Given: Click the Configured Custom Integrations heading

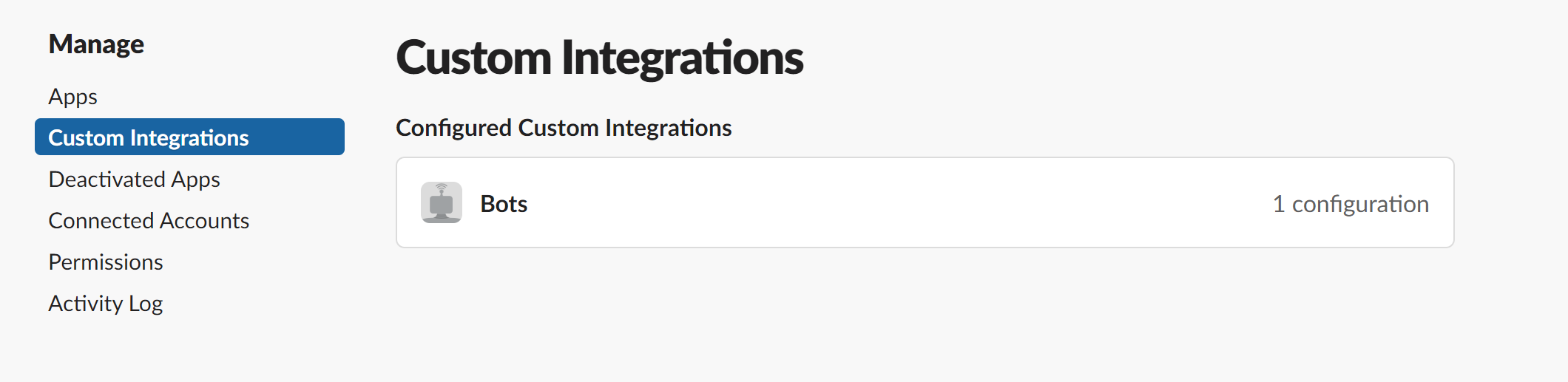Looking at the screenshot, I should coord(564,128).
